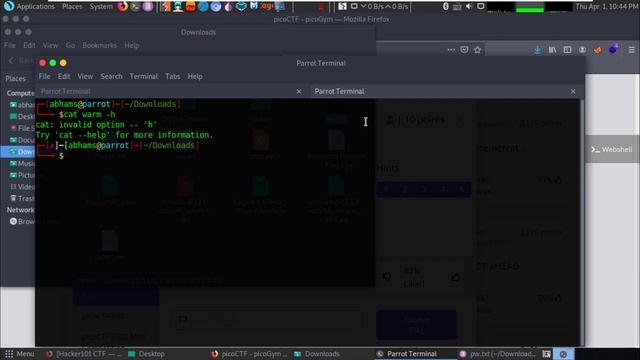The height and width of the screenshot is (360, 640).
Task: Switch to picoCTF - picoGym window in taskbar
Action: [249, 354]
